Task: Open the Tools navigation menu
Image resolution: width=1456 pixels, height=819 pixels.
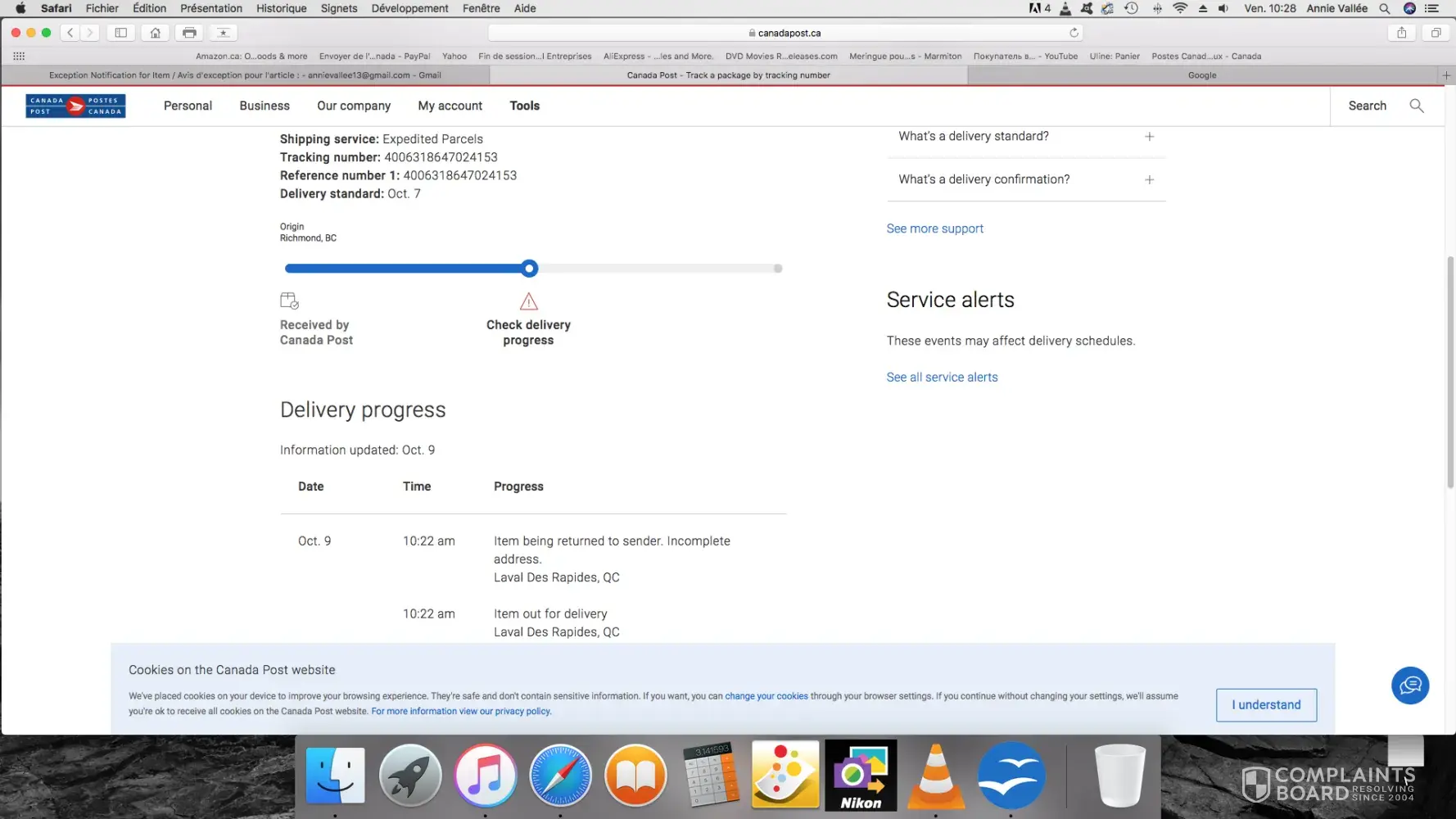Action: [524, 106]
